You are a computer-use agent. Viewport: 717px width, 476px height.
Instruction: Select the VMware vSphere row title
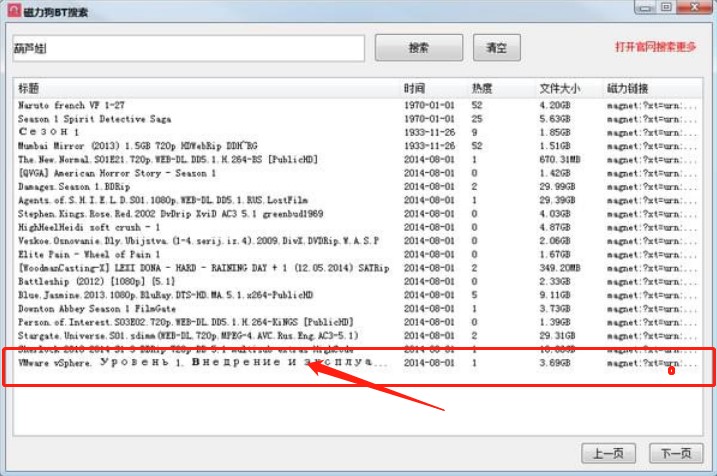tap(201, 363)
